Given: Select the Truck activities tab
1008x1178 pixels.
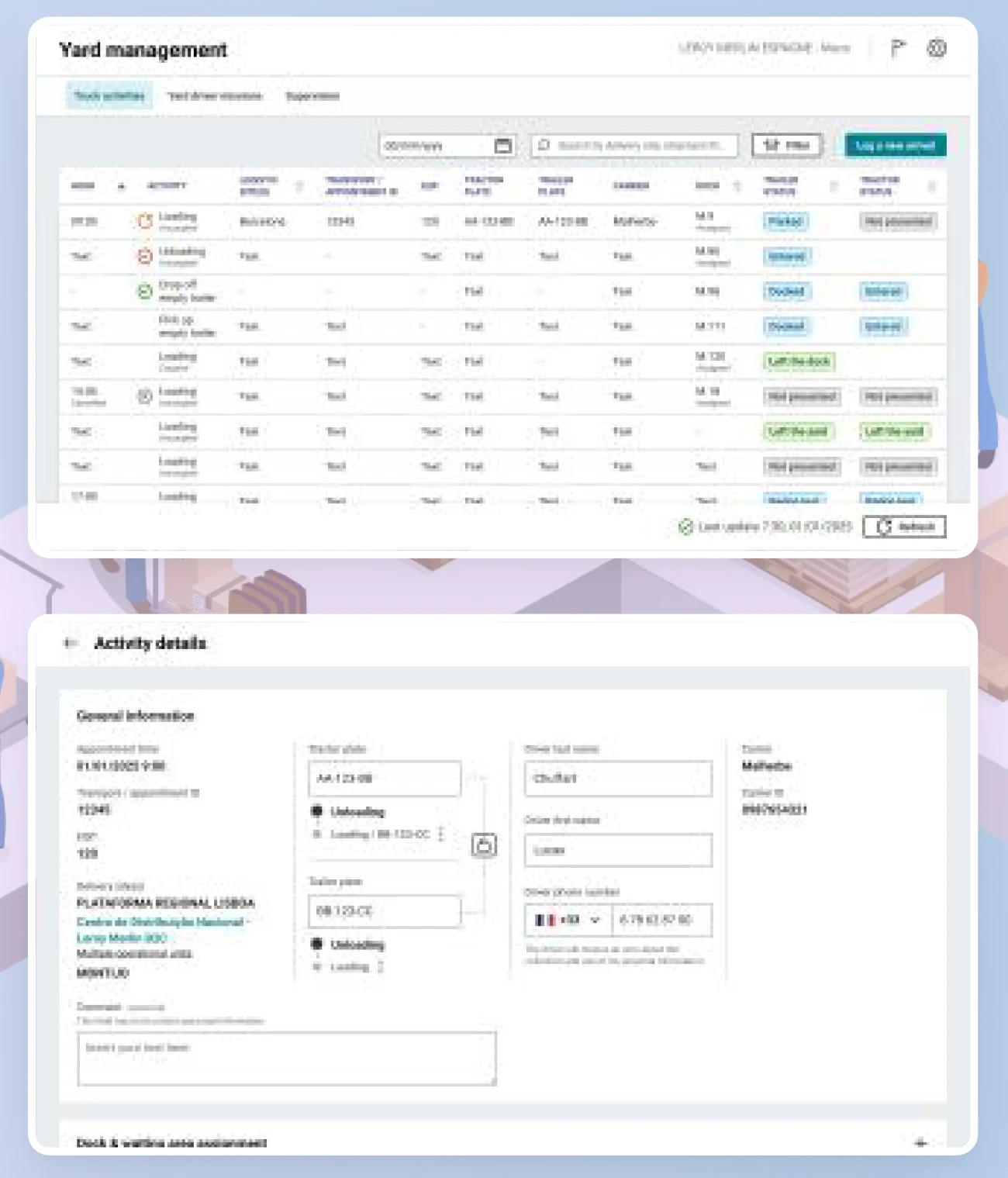Looking at the screenshot, I should (x=109, y=96).
